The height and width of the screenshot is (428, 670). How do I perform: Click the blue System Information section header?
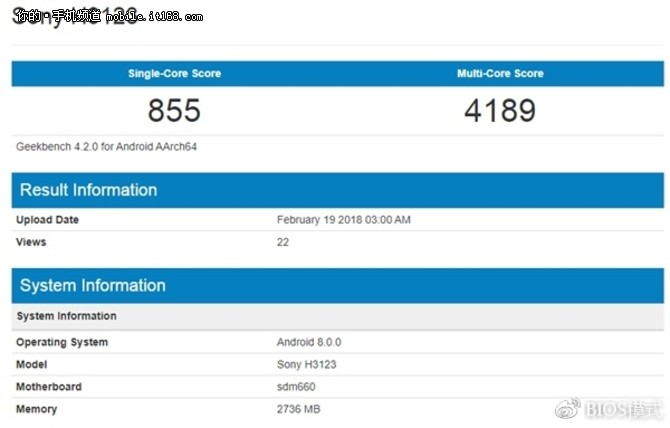click(338, 286)
